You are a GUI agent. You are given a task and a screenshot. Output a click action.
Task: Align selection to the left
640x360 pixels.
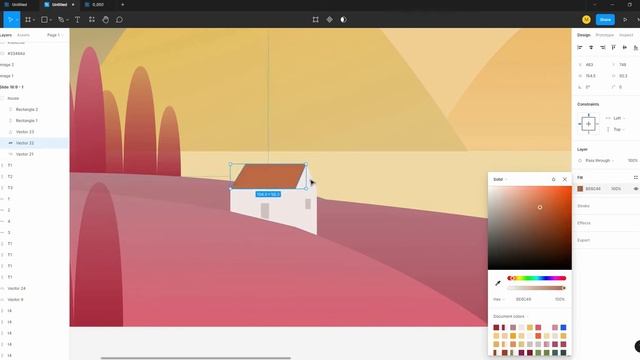point(580,48)
